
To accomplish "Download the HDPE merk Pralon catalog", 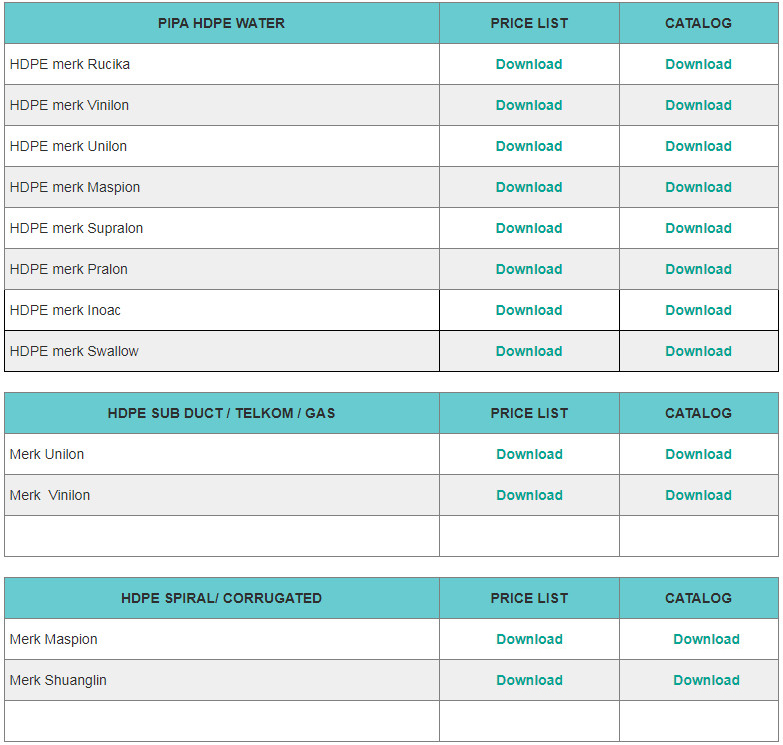I will pos(698,269).
